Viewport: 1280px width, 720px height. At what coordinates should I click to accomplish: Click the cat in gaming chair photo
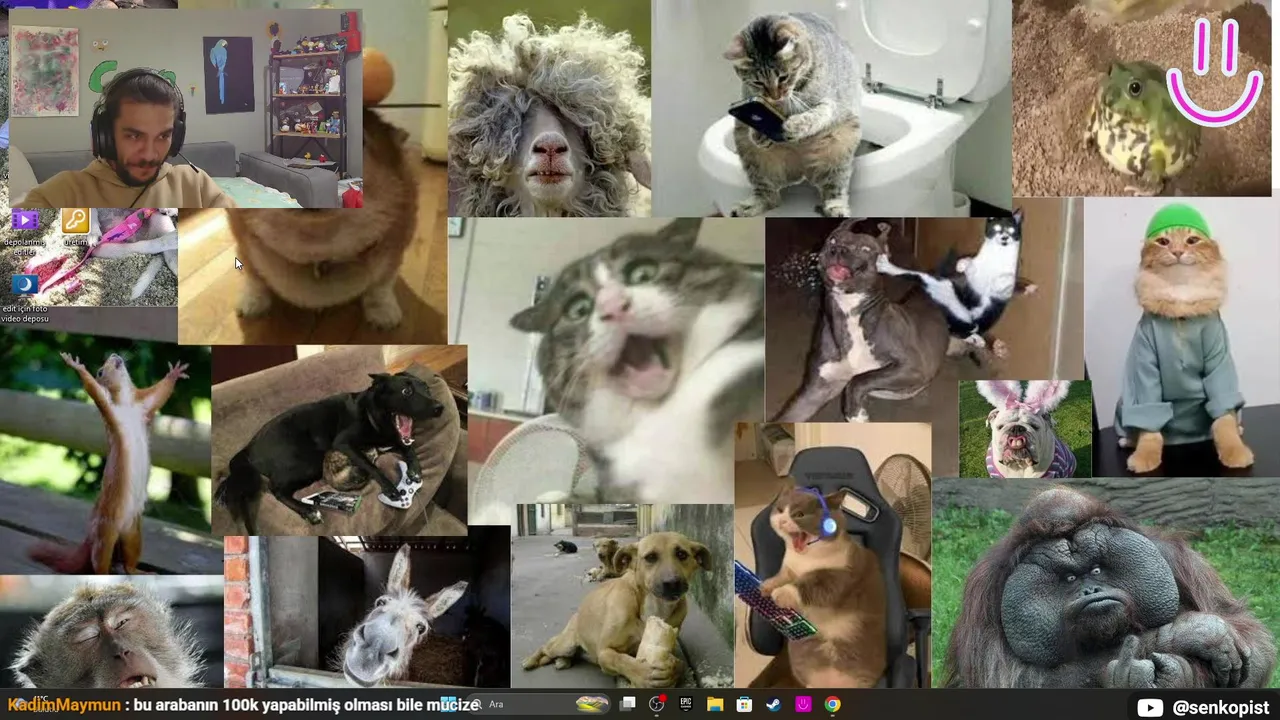[x=833, y=555]
